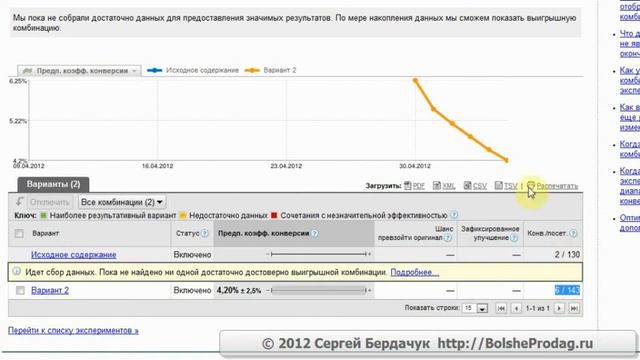Switch to the Варианты (2) tab
Viewport: 640px width, 360px height.
point(53,184)
